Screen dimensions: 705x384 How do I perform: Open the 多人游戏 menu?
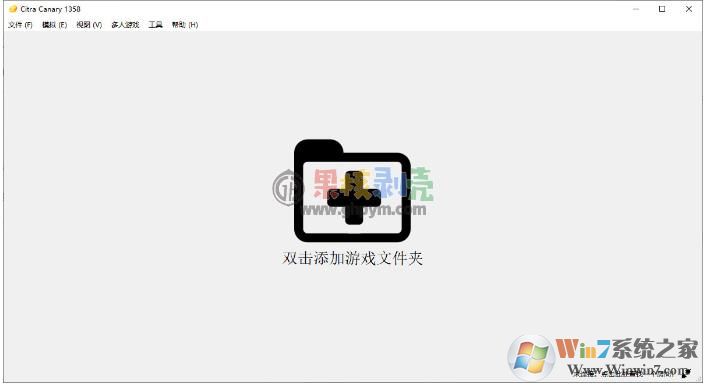(125, 25)
